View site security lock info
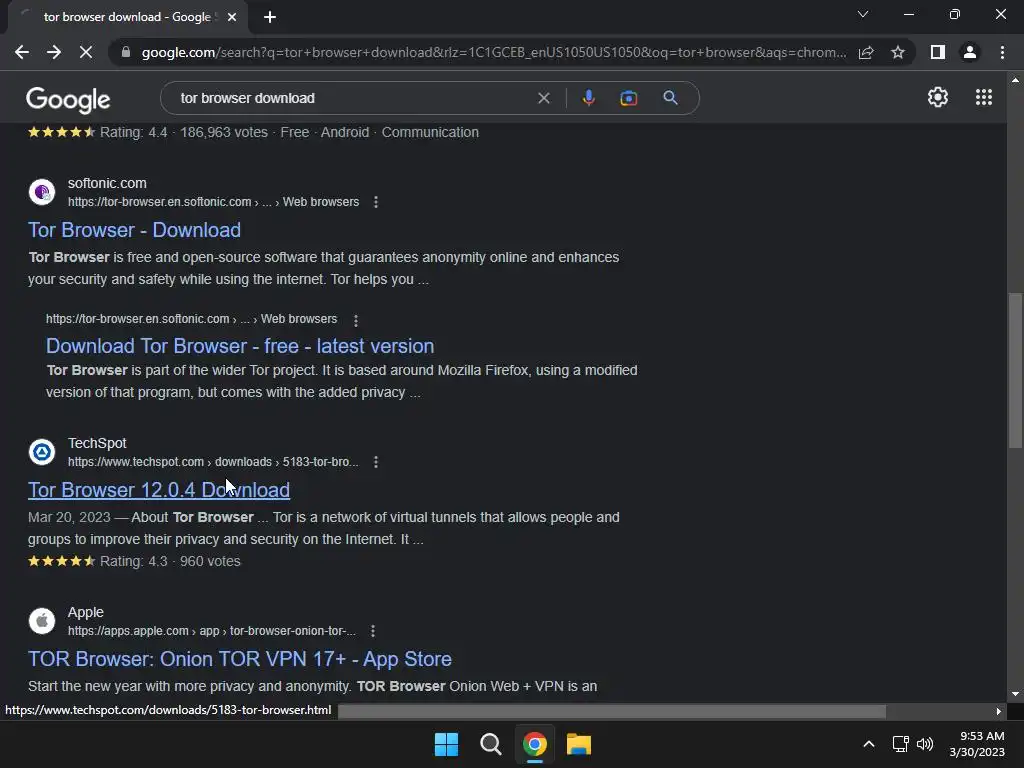Screen dimensions: 1024x768 [x=126, y=52]
